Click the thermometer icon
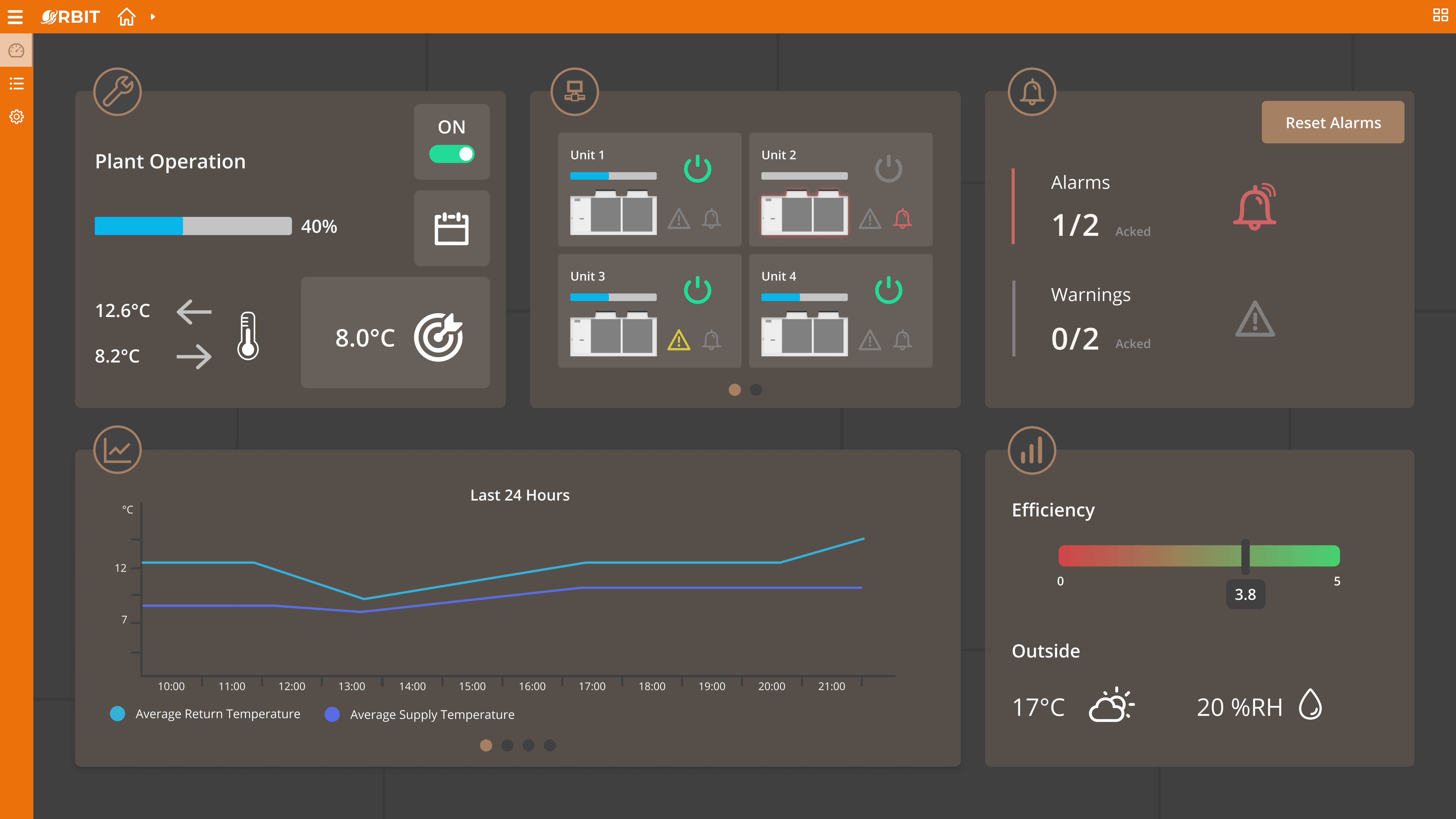 click(x=248, y=336)
